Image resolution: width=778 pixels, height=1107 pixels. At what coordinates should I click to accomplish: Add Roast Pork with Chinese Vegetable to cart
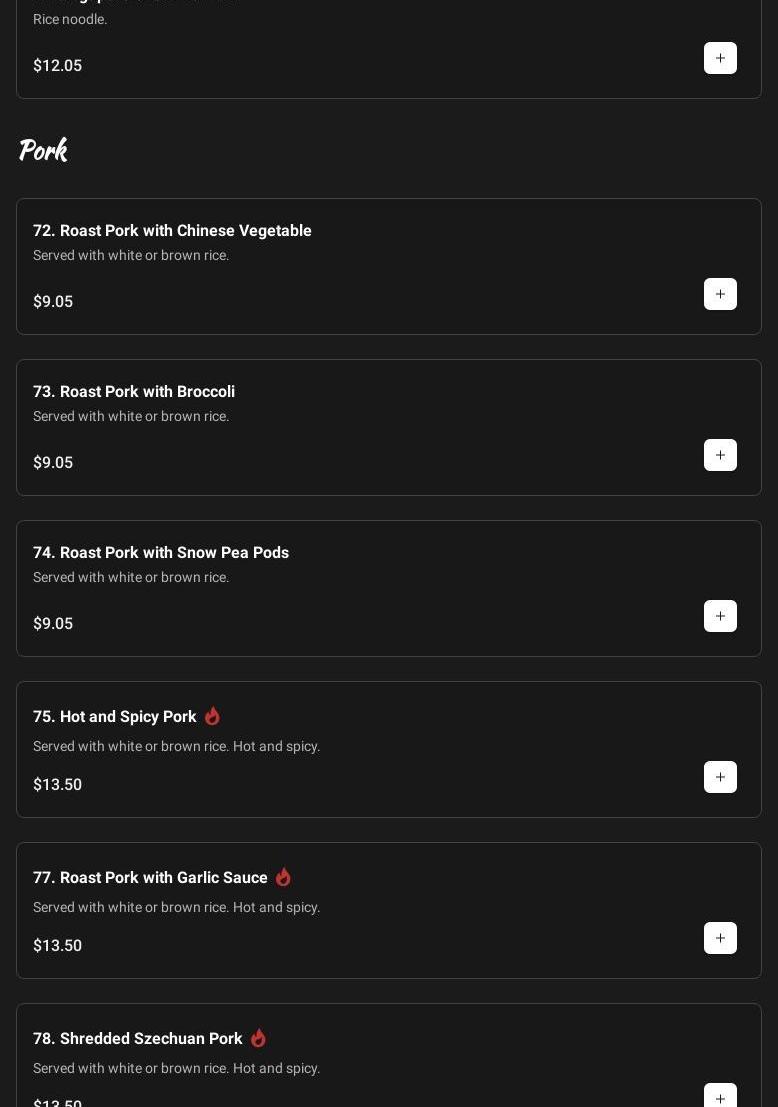[x=720, y=294]
